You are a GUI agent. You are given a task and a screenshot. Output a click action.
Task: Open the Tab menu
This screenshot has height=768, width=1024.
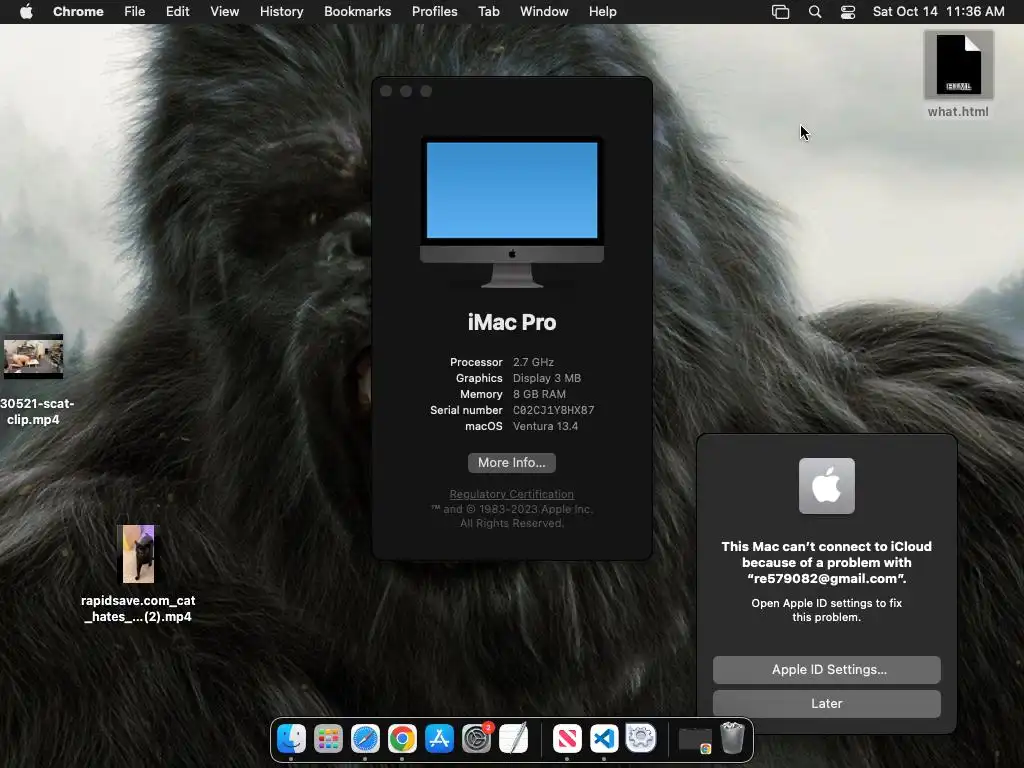pos(488,11)
